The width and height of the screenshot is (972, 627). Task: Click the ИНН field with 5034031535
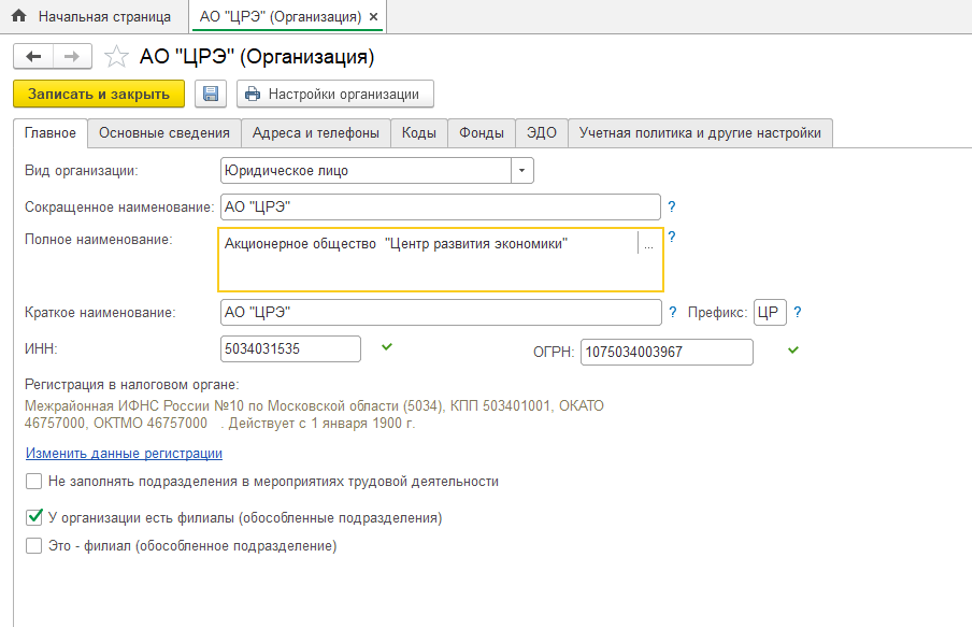(x=290, y=349)
